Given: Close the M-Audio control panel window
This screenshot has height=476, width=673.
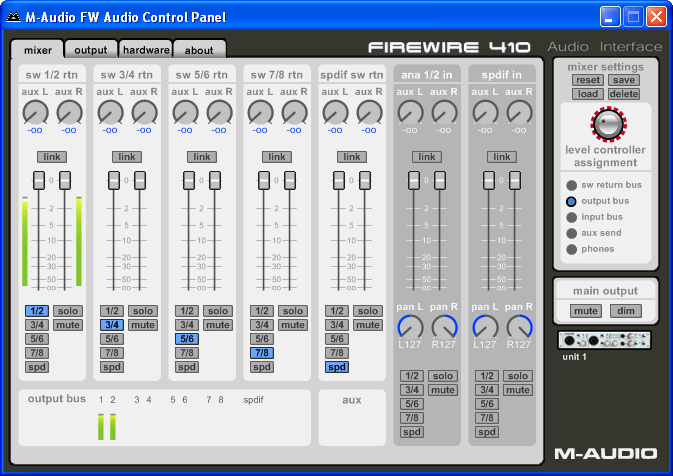Looking at the screenshot, I should (x=657, y=17).
